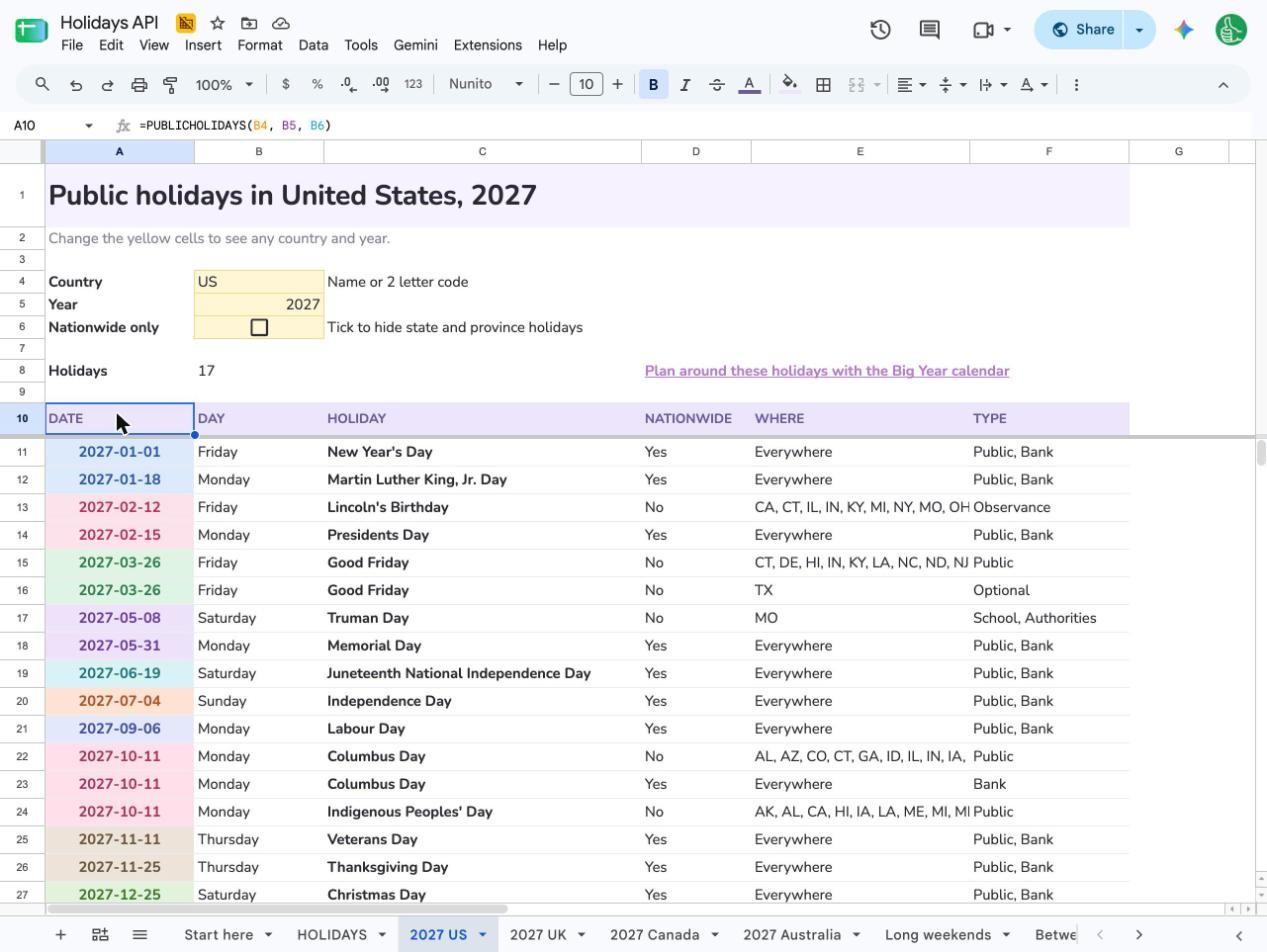1267x952 pixels.
Task: Decrease font size with minus button
Action: coord(554,85)
